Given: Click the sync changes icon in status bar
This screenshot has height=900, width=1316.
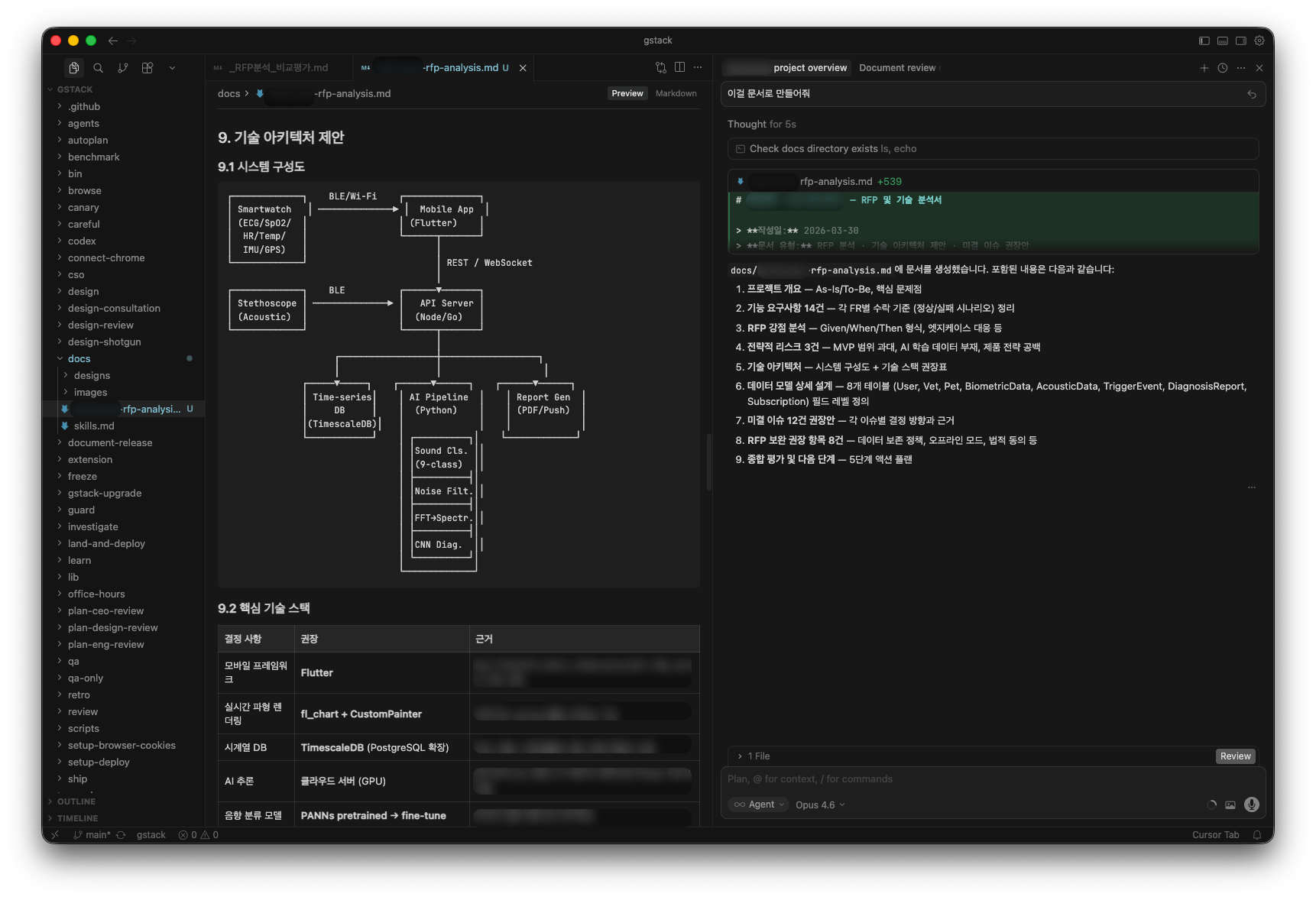Looking at the screenshot, I should (x=121, y=835).
